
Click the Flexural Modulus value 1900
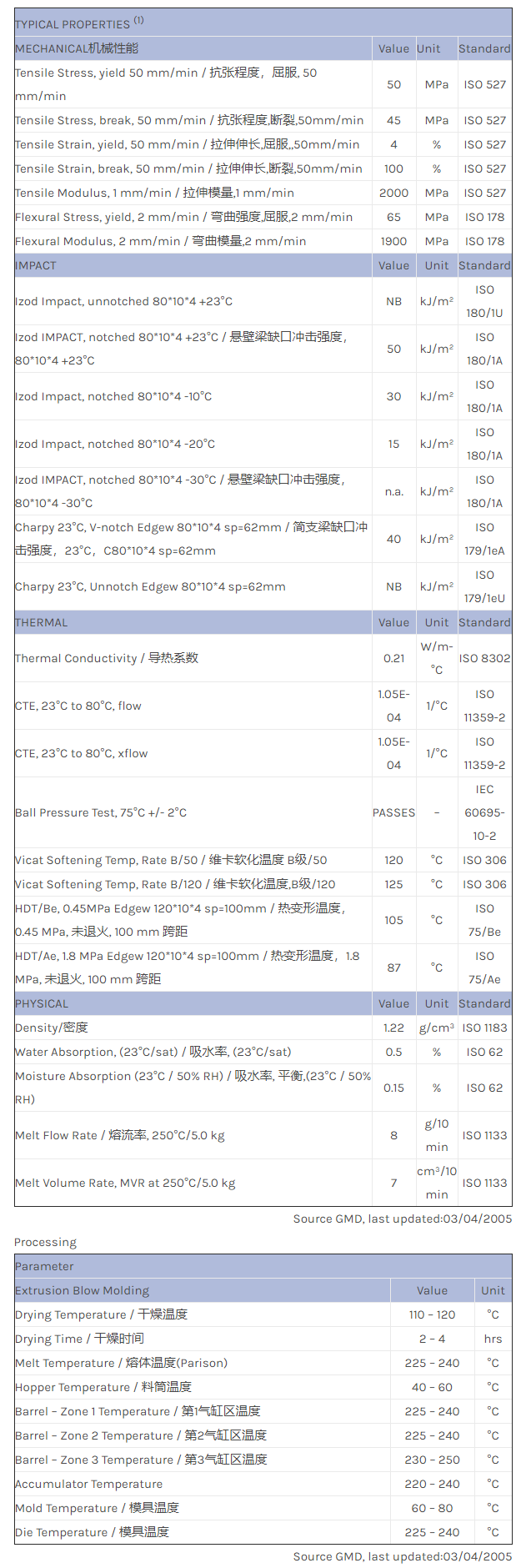pos(393,241)
